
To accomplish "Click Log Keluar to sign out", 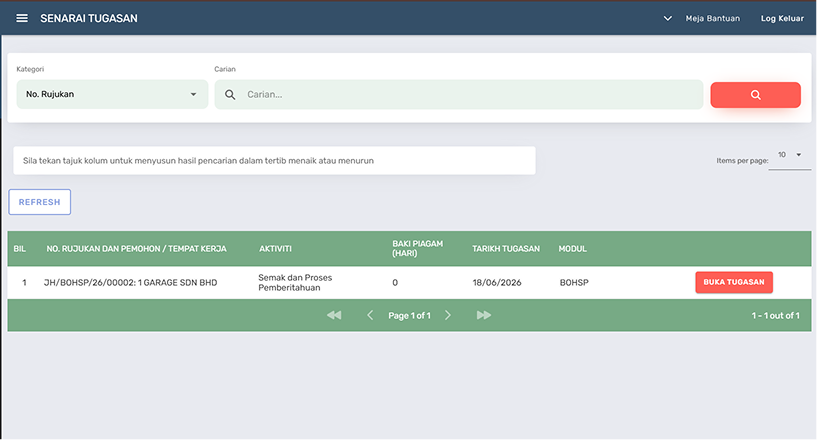I will [x=782, y=18].
